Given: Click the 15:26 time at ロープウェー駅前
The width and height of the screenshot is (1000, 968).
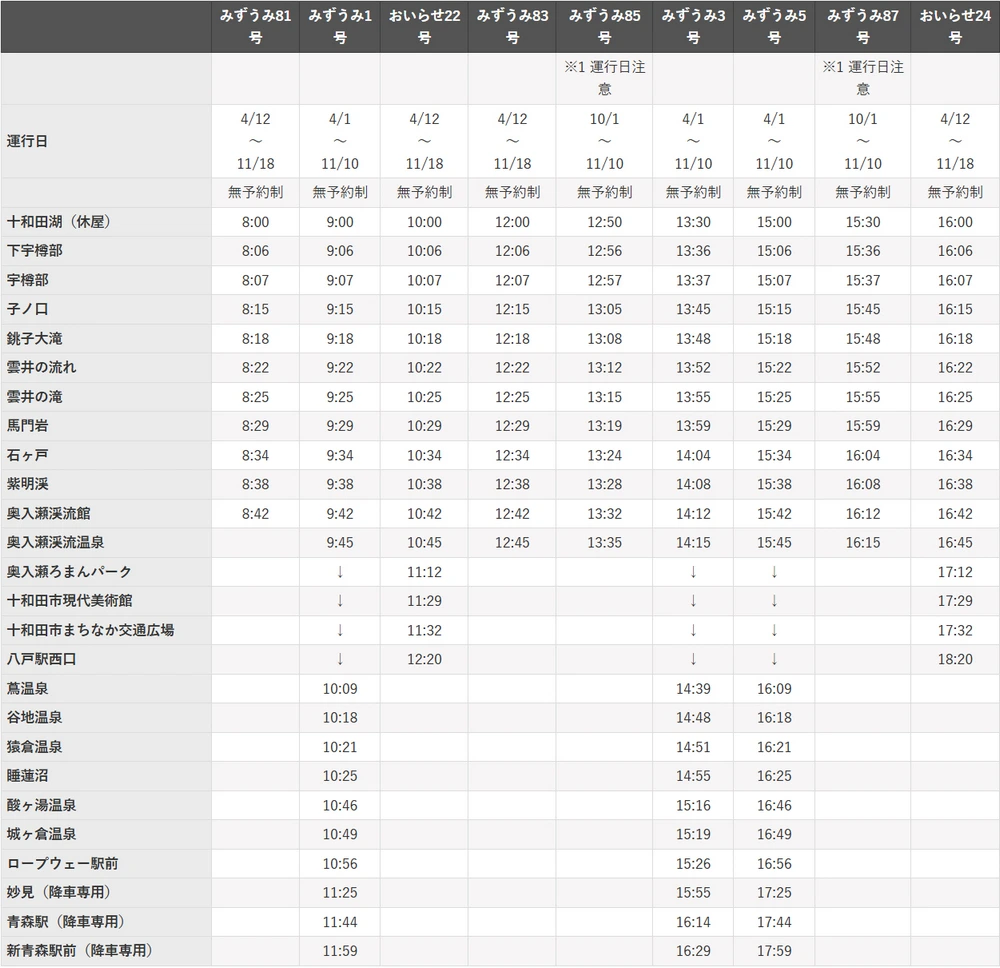Looking at the screenshot, I should point(693,863).
